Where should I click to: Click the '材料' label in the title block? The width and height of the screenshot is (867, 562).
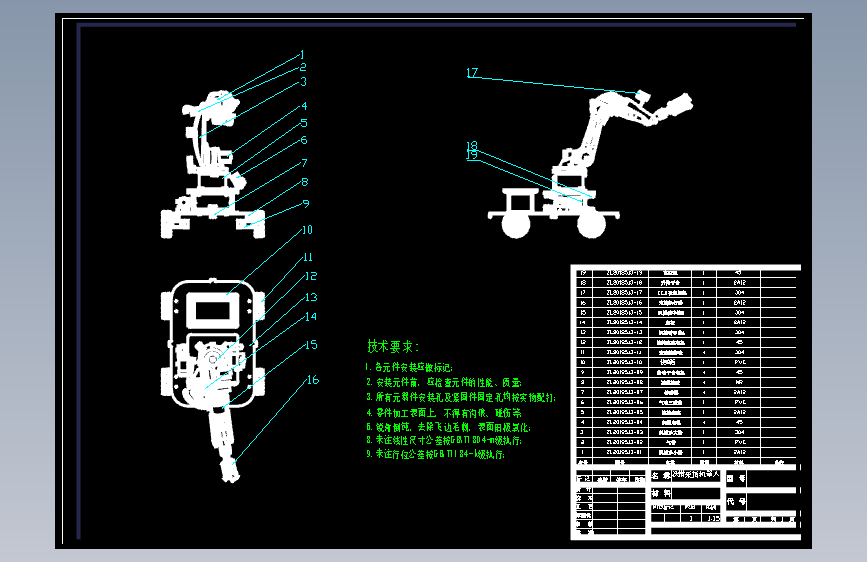(660, 493)
